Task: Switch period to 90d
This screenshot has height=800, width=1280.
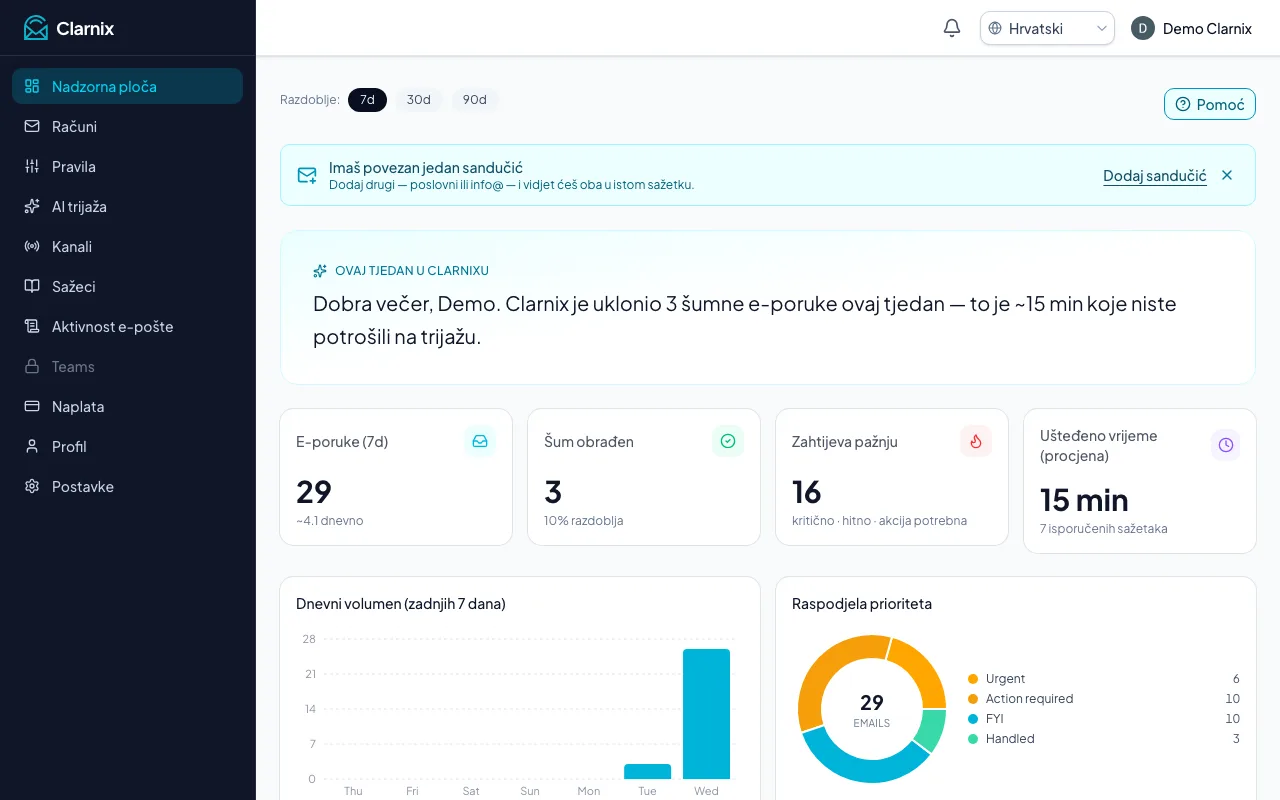Action: coord(475,100)
